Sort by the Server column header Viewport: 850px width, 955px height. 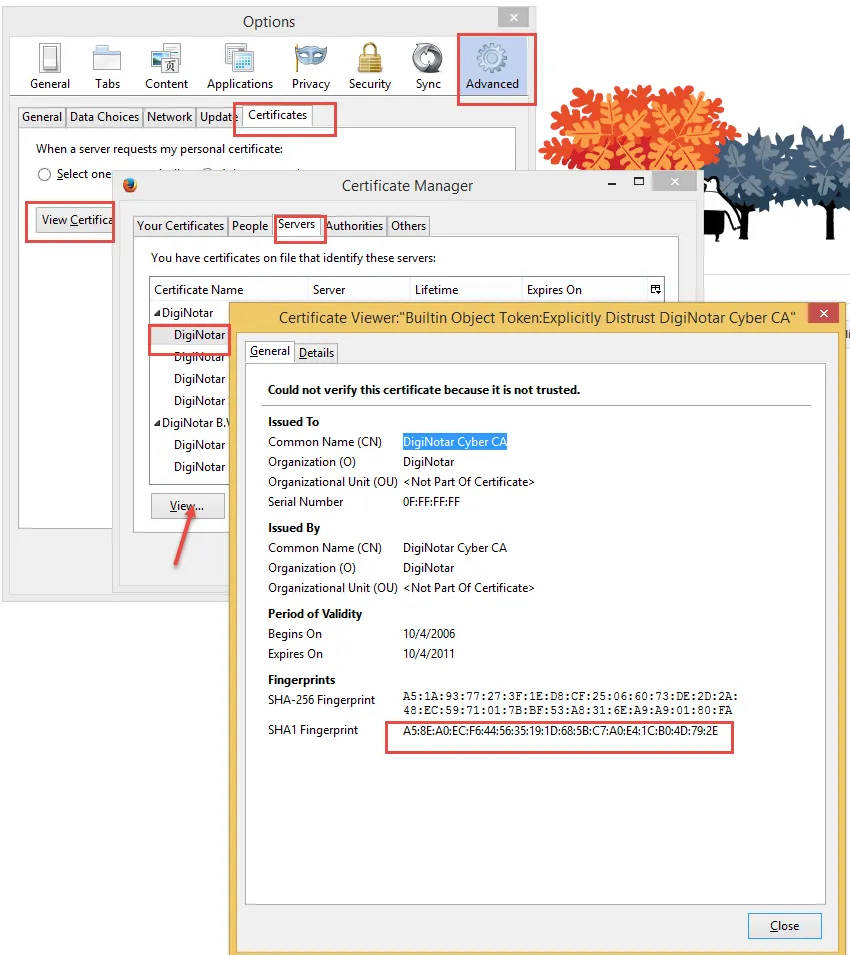[360, 290]
